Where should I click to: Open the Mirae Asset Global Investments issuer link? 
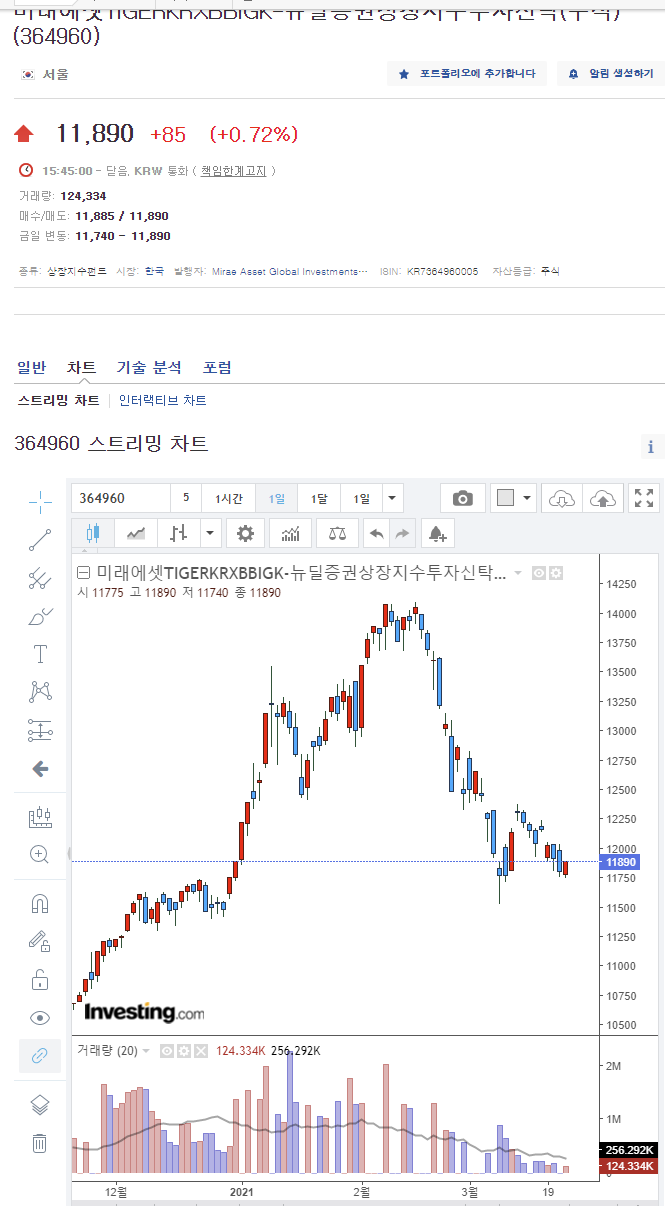click(290, 271)
